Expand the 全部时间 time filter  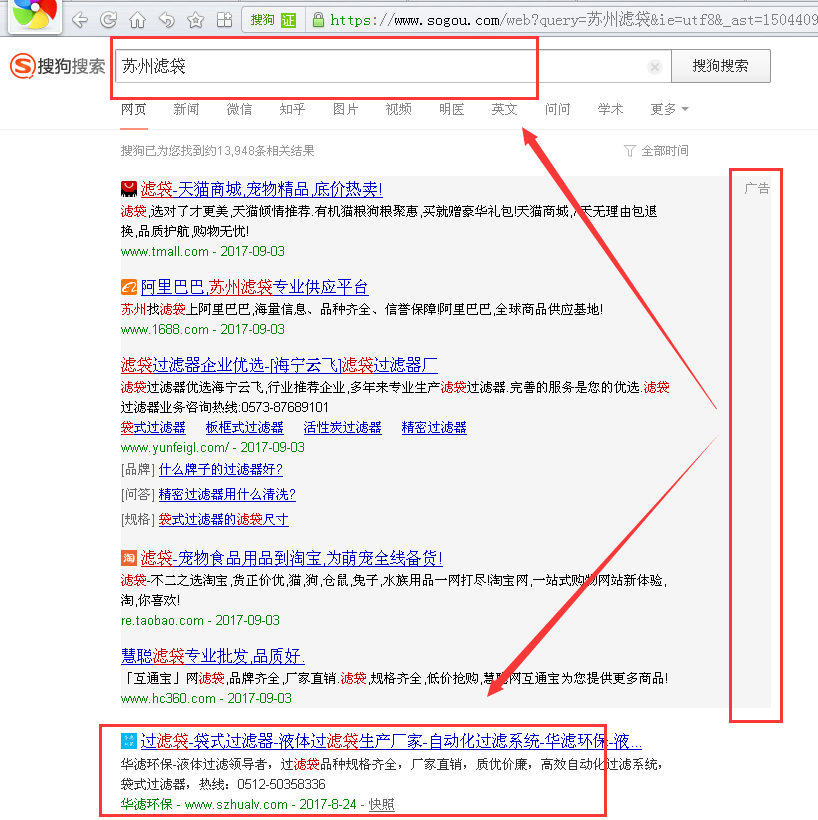click(656, 151)
